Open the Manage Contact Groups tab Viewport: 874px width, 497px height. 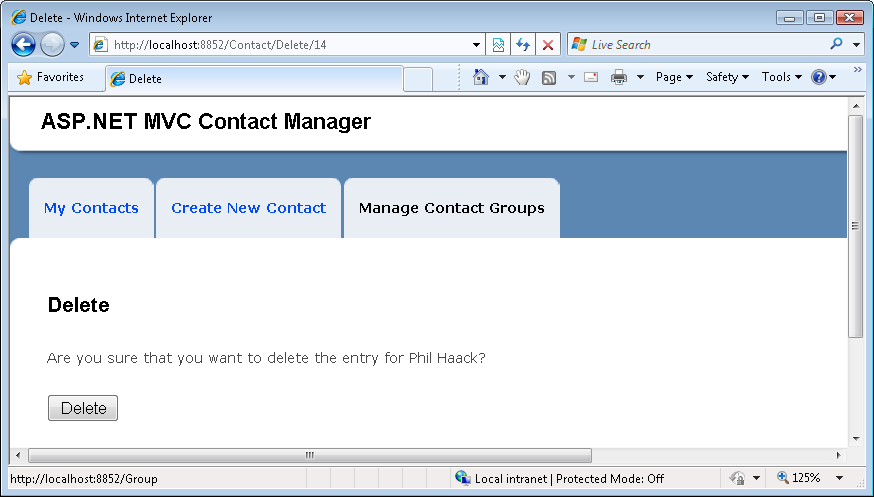(x=451, y=208)
